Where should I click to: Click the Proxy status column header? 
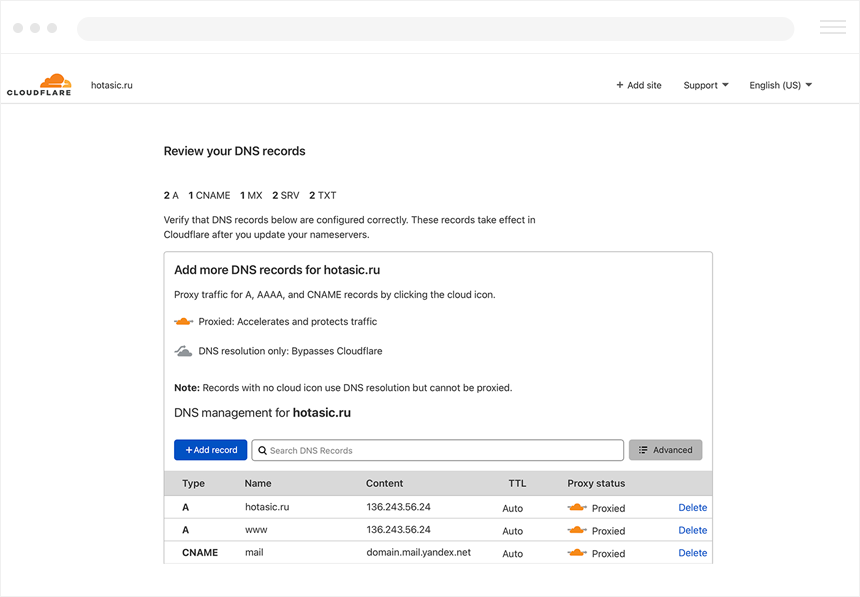coord(596,483)
